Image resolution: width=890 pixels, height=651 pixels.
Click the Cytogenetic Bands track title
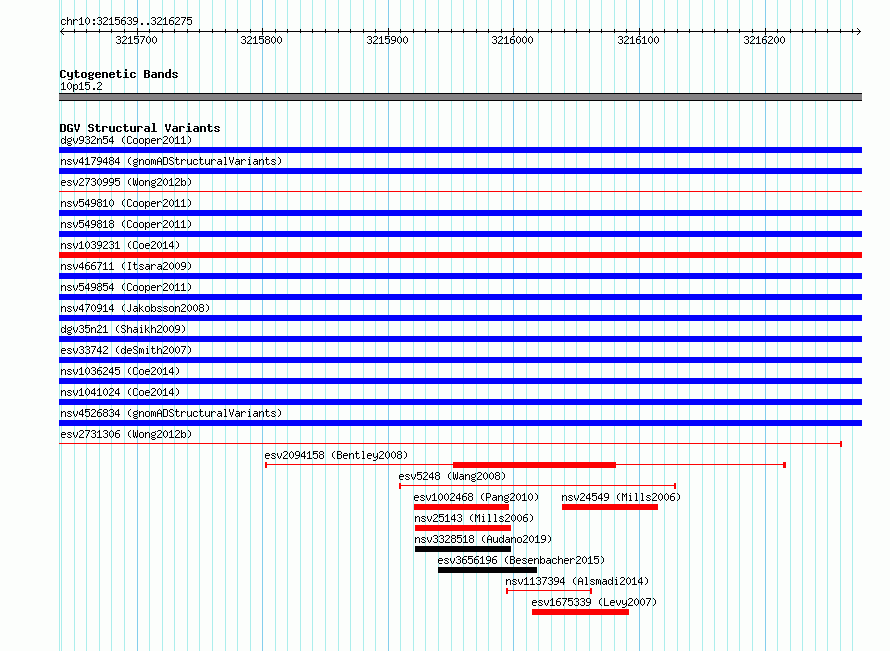(x=119, y=74)
